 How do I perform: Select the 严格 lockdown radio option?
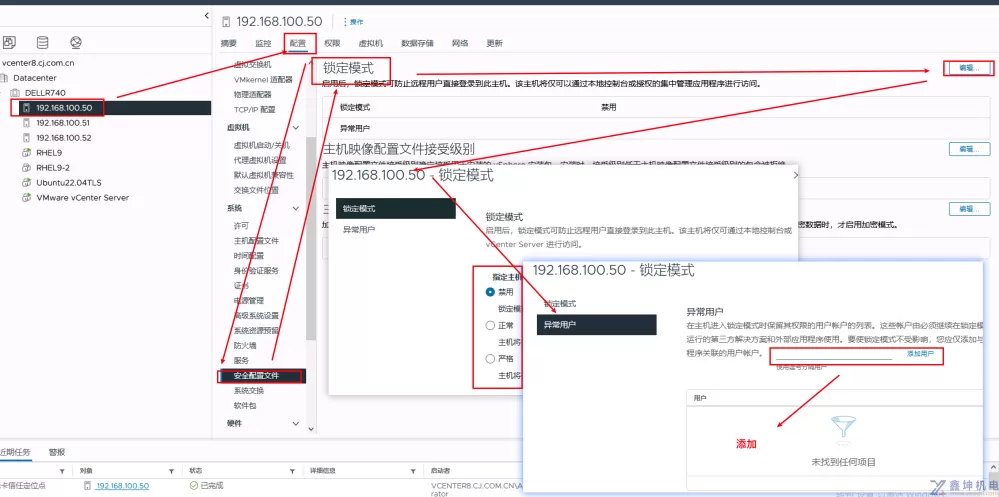[x=490, y=359]
